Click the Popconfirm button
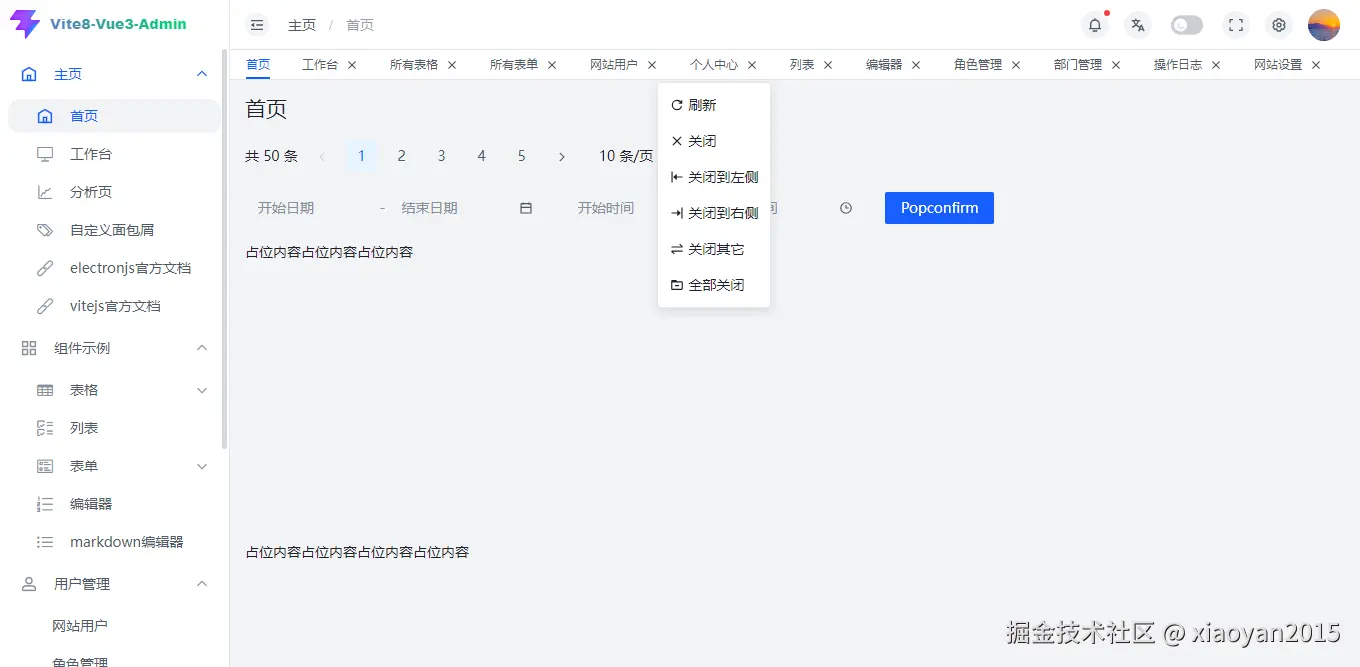The height and width of the screenshot is (667, 1360). pyautogui.click(x=939, y=208)
